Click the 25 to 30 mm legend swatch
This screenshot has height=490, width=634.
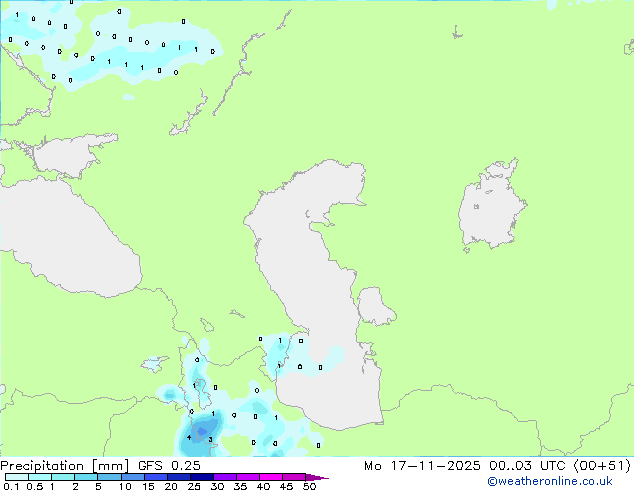[202, 477]
